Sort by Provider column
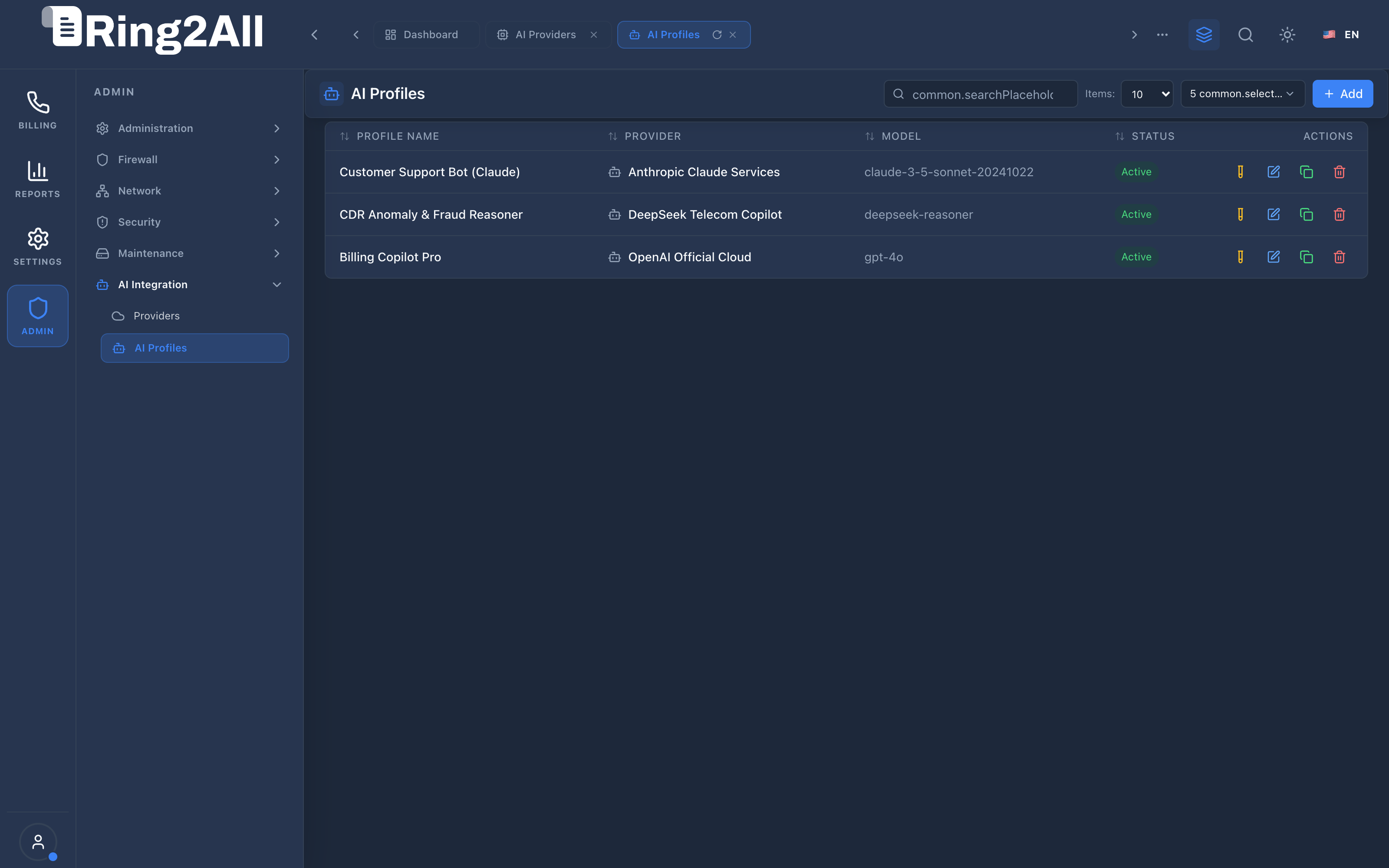Viewport: 1389px width, 868px height. click(x=644, y=136)
